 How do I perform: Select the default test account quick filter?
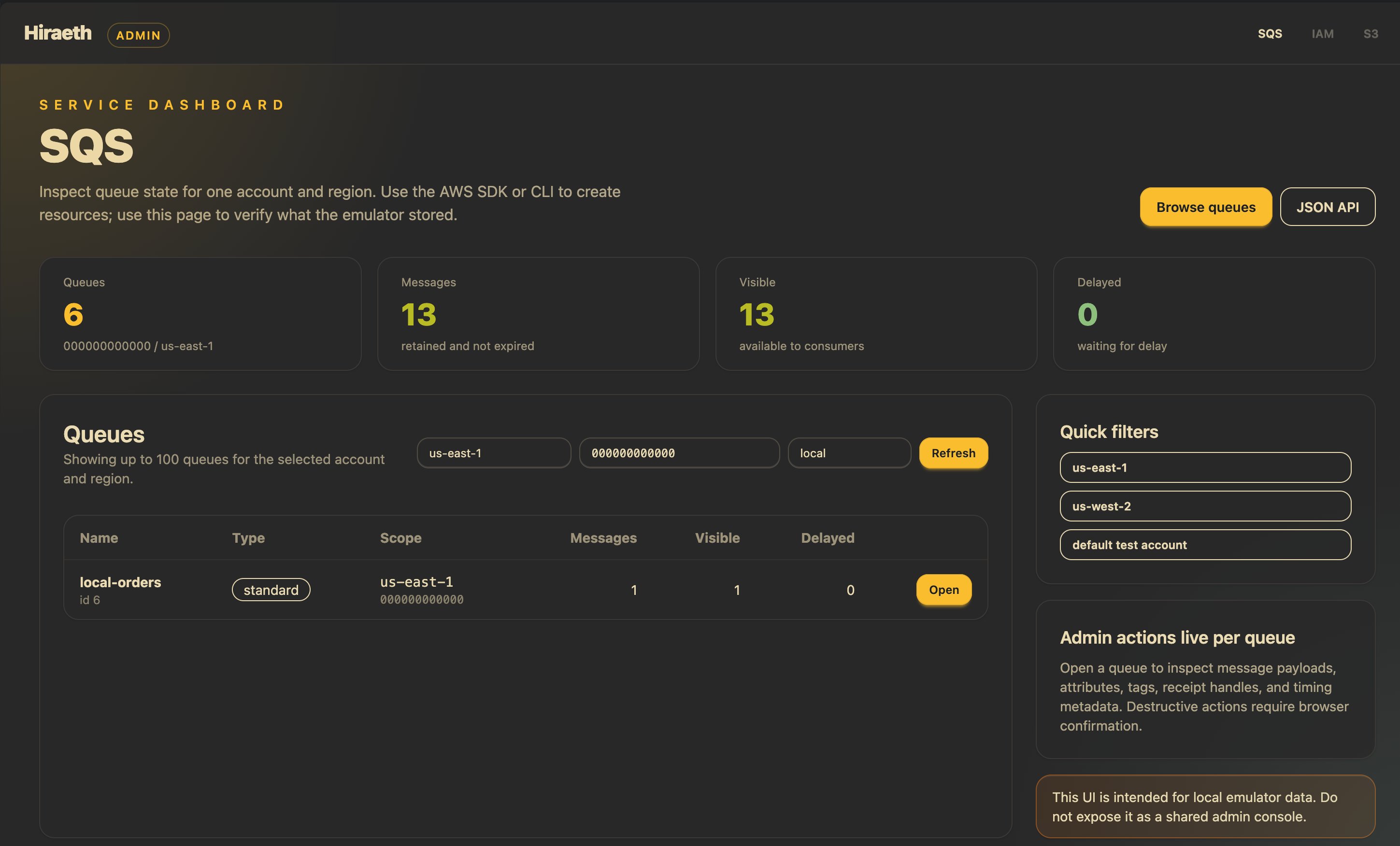pos(1205,545)
